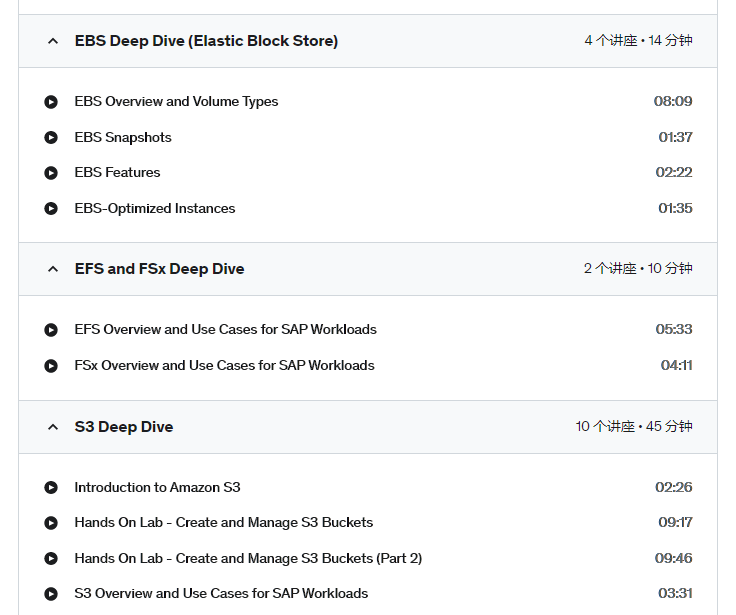Open Hands On Lab - Create and Manage S3 Buckets
The width and height of the screenshot is (736, 615).
point(223,523)
